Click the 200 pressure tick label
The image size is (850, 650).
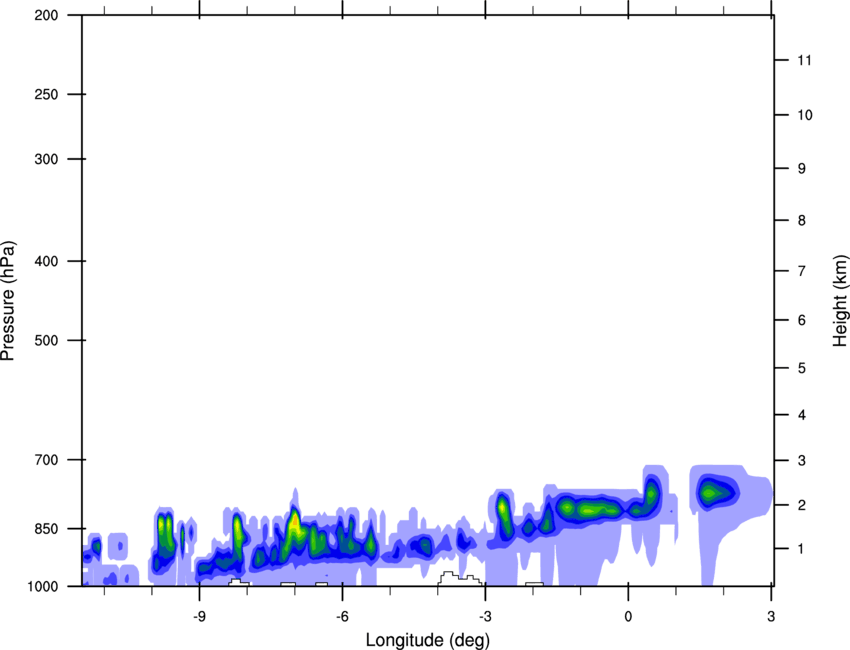46,15
